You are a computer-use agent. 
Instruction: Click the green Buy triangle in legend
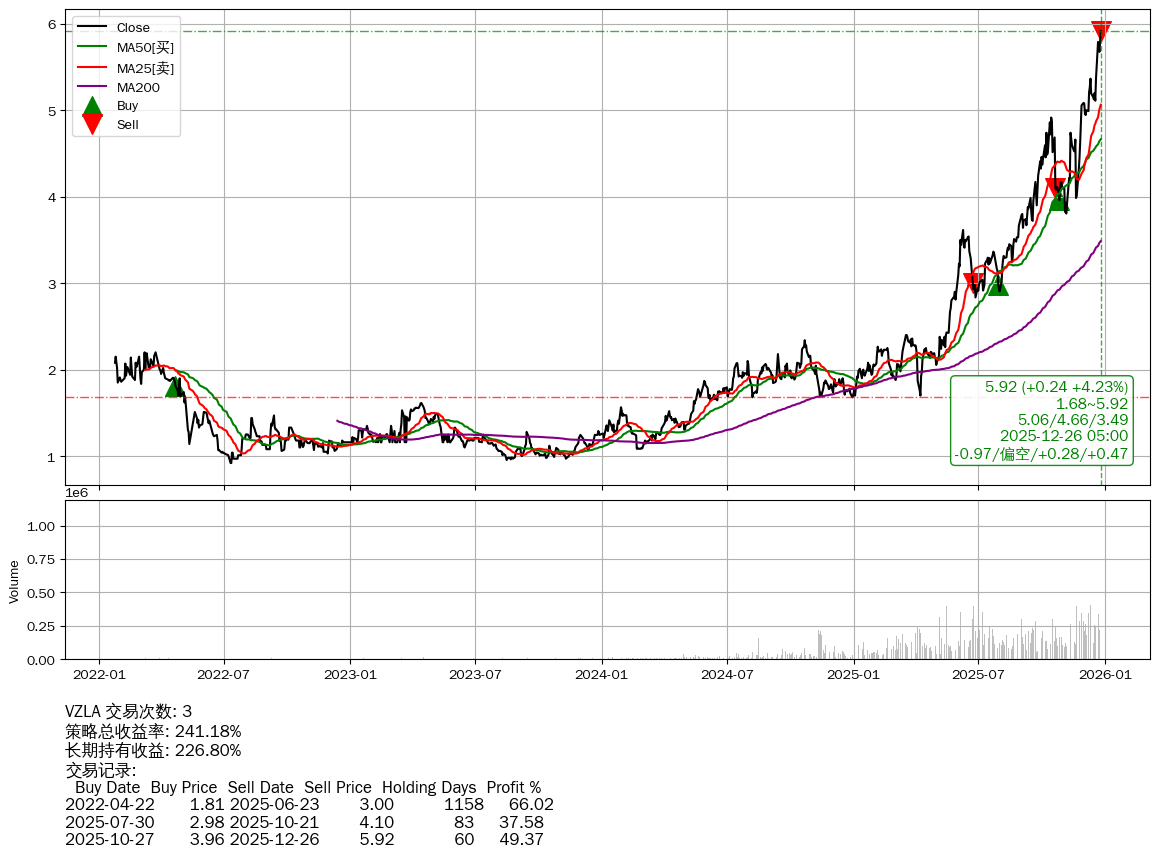point(92,105)
